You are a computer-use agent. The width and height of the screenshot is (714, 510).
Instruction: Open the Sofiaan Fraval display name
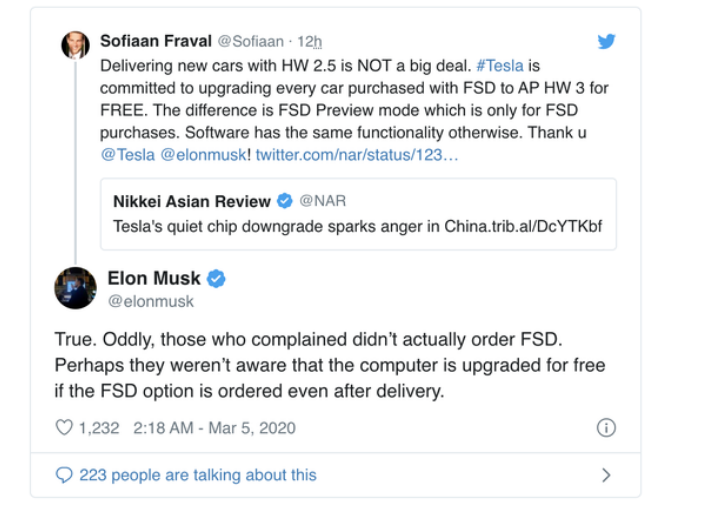coord(156,41)
